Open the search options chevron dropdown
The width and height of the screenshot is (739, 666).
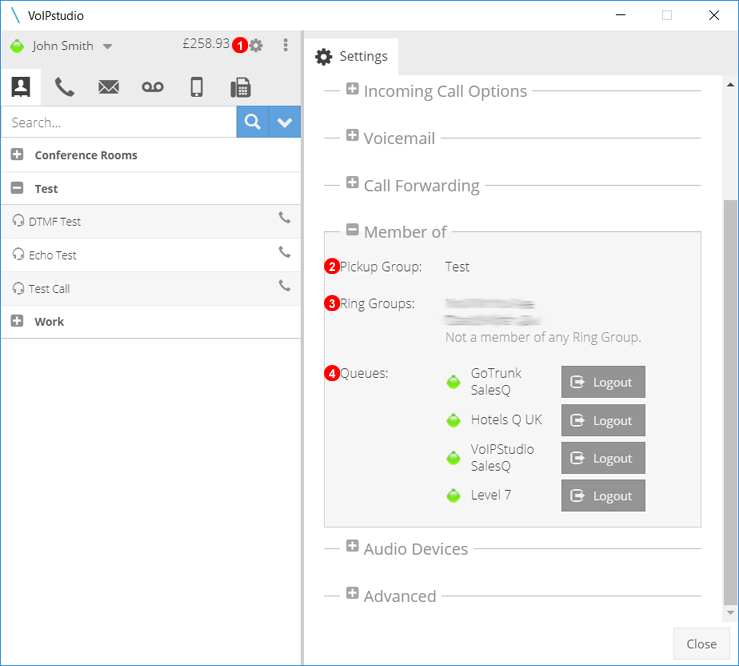coord(285,122)
